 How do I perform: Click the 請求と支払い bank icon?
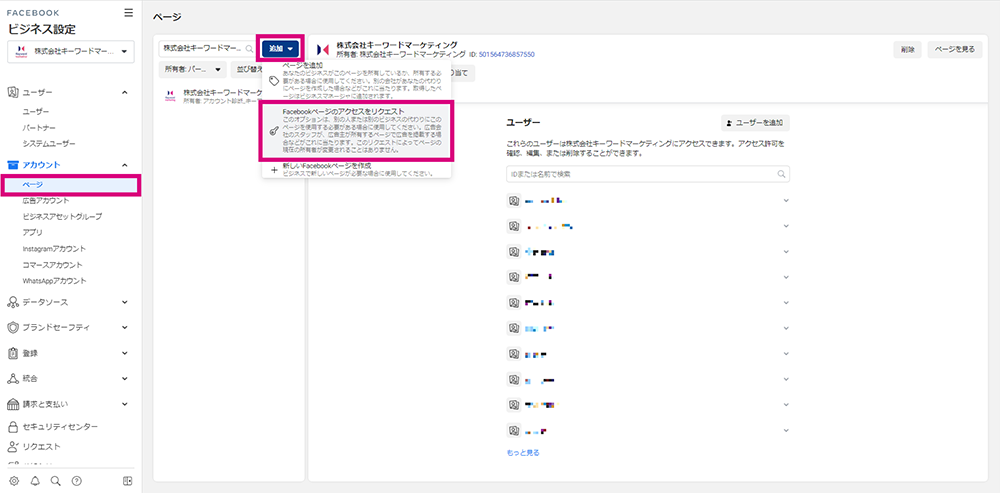[x=13, y=404]
